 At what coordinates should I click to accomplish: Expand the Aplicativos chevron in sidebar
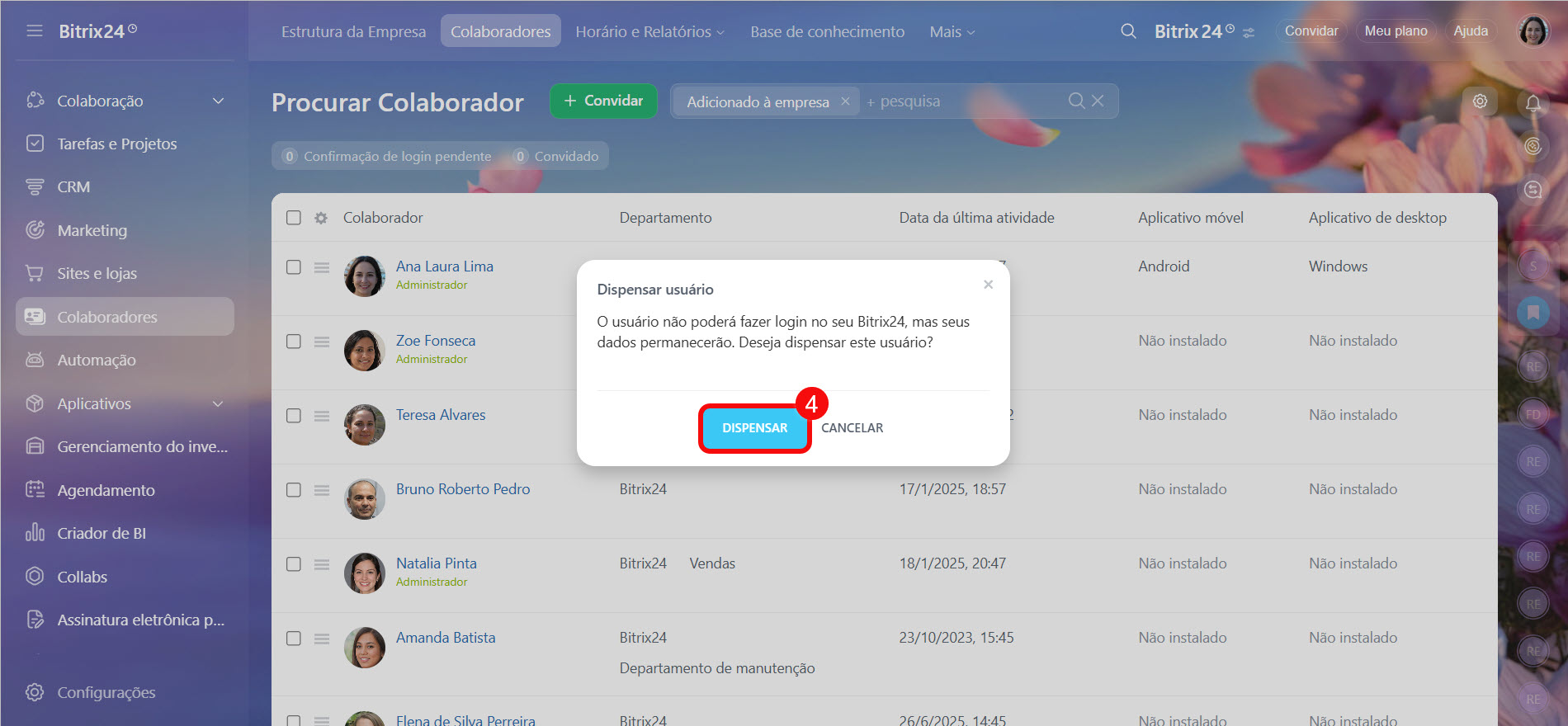click(x=218, y=403)
